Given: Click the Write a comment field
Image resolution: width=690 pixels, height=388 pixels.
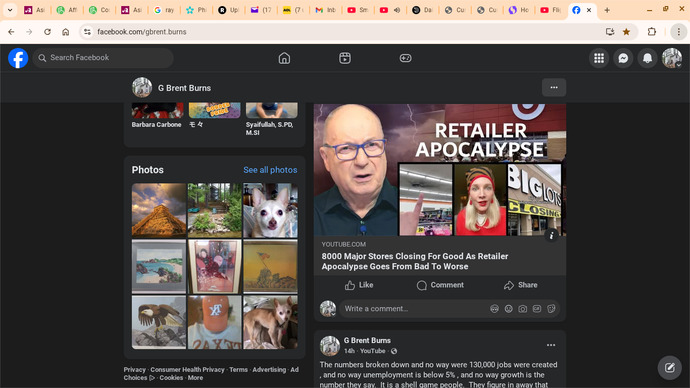Looking at the screenshot, I should coord(414,309).
